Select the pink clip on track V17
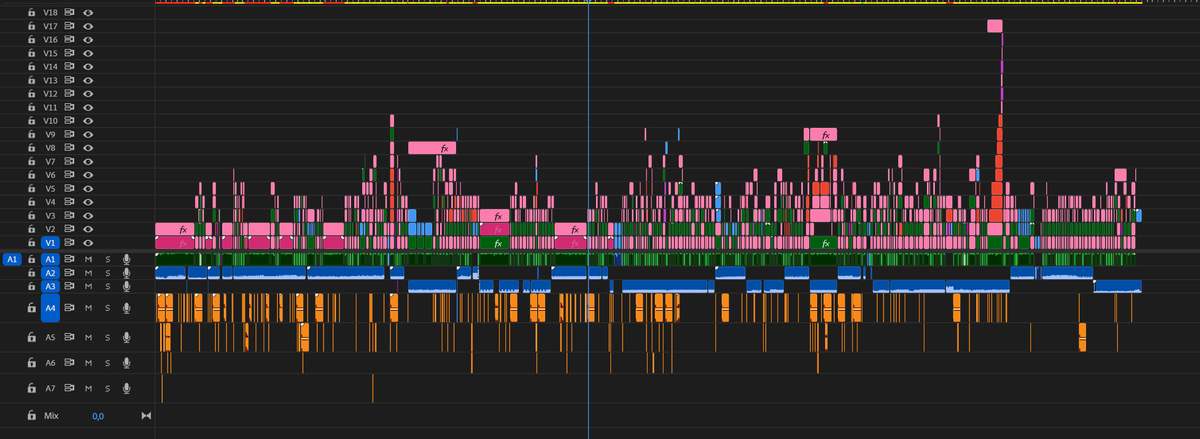Viewport: 1200px width, 439px height. pyautogui.click(x=994, y=25)
